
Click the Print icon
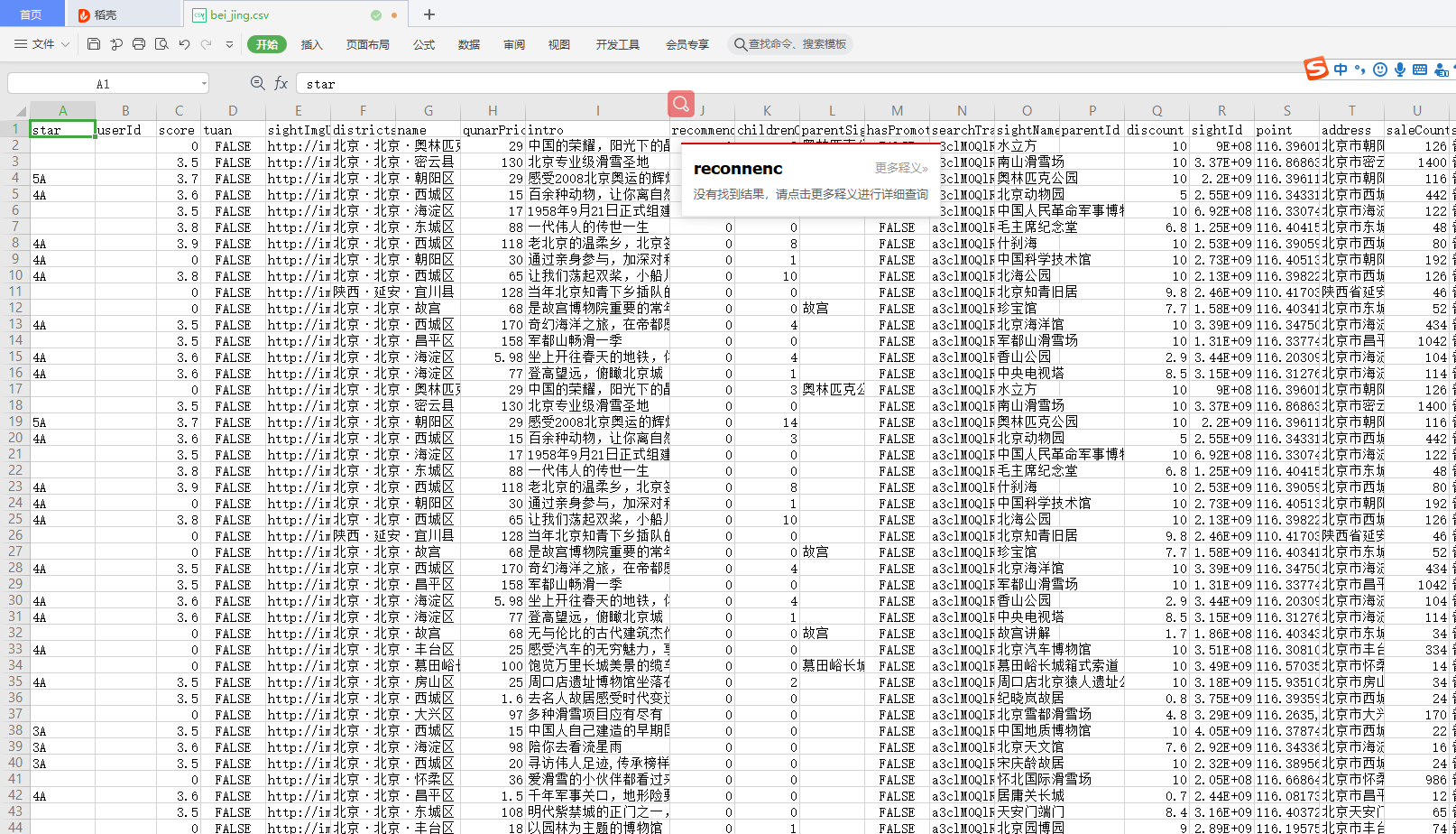(139, 43)
